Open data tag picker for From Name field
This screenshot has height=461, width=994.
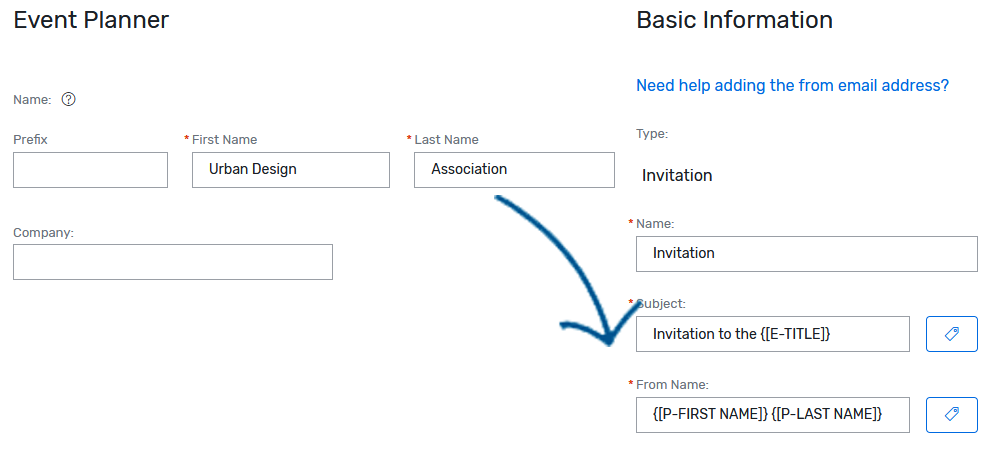coord(951,414)
